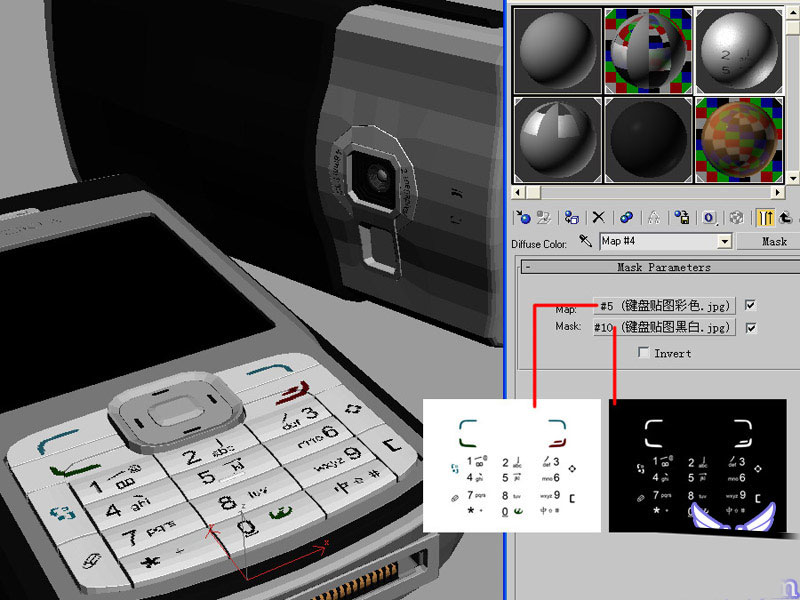Toggle the highlighted Show End Result button
Screen dimensions: 800x600
coord(767,217)
